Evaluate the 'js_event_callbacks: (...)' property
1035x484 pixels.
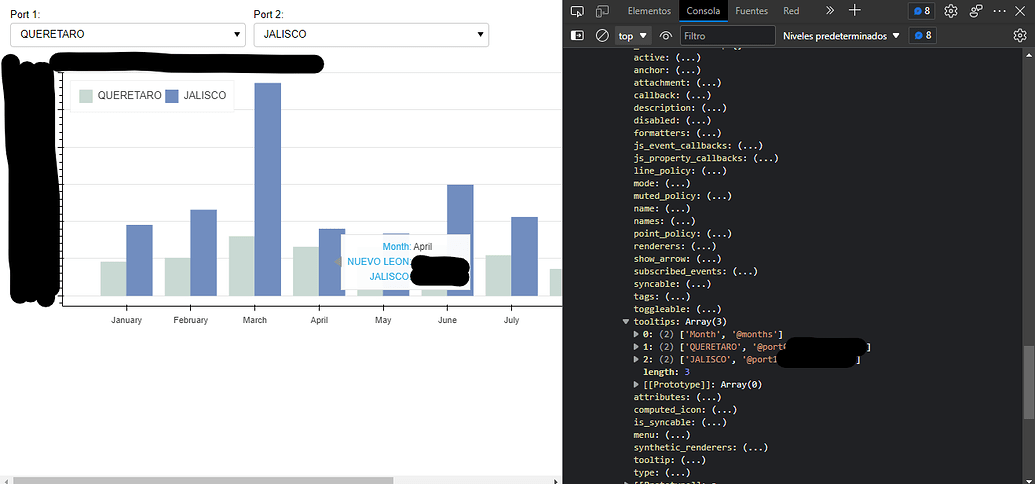pyautogui.click(x=698, y=145)
